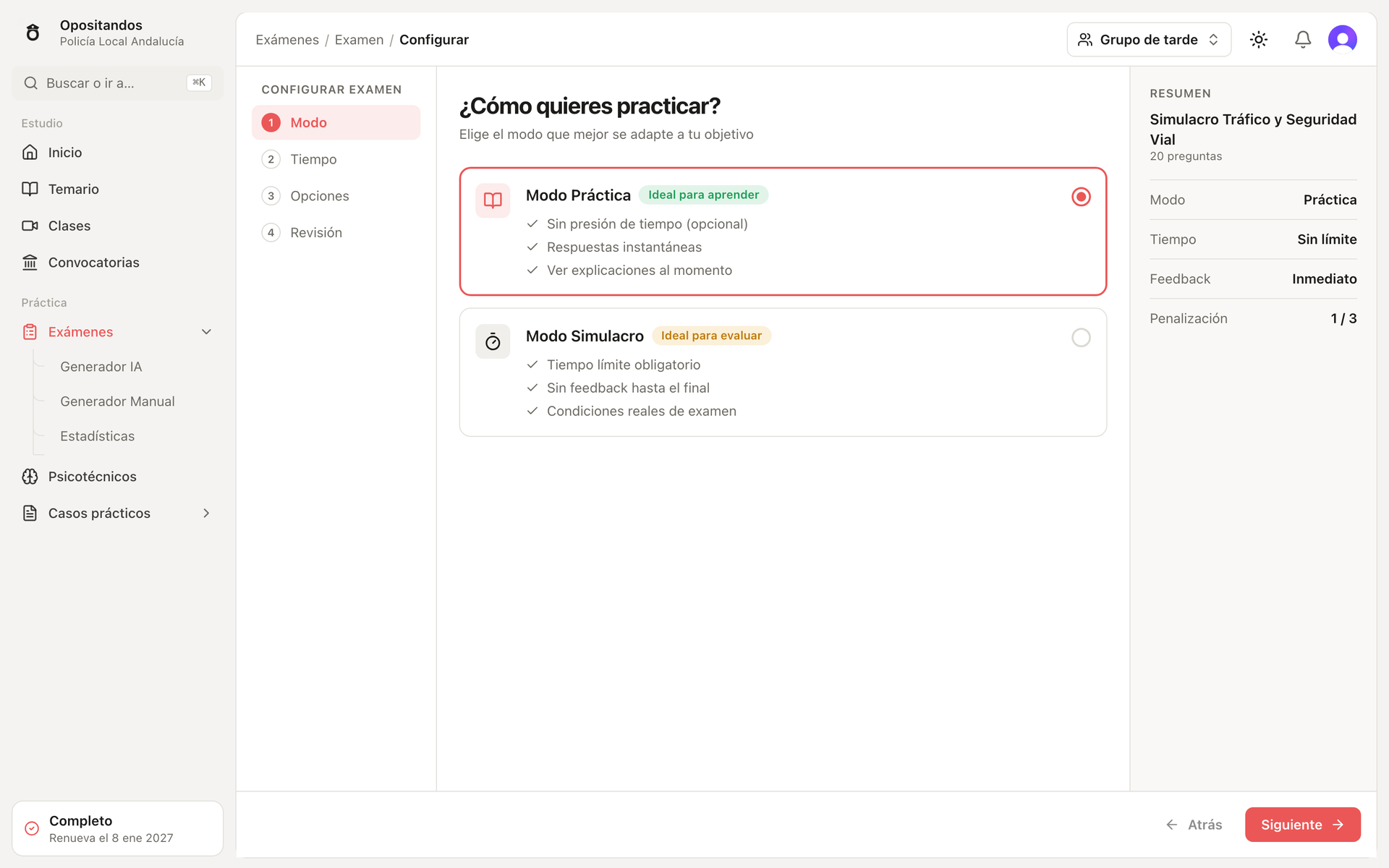This screenshot has width=1389, height=868.
Task: Open Estadísticas in sidebar
Action: [97, 436]
